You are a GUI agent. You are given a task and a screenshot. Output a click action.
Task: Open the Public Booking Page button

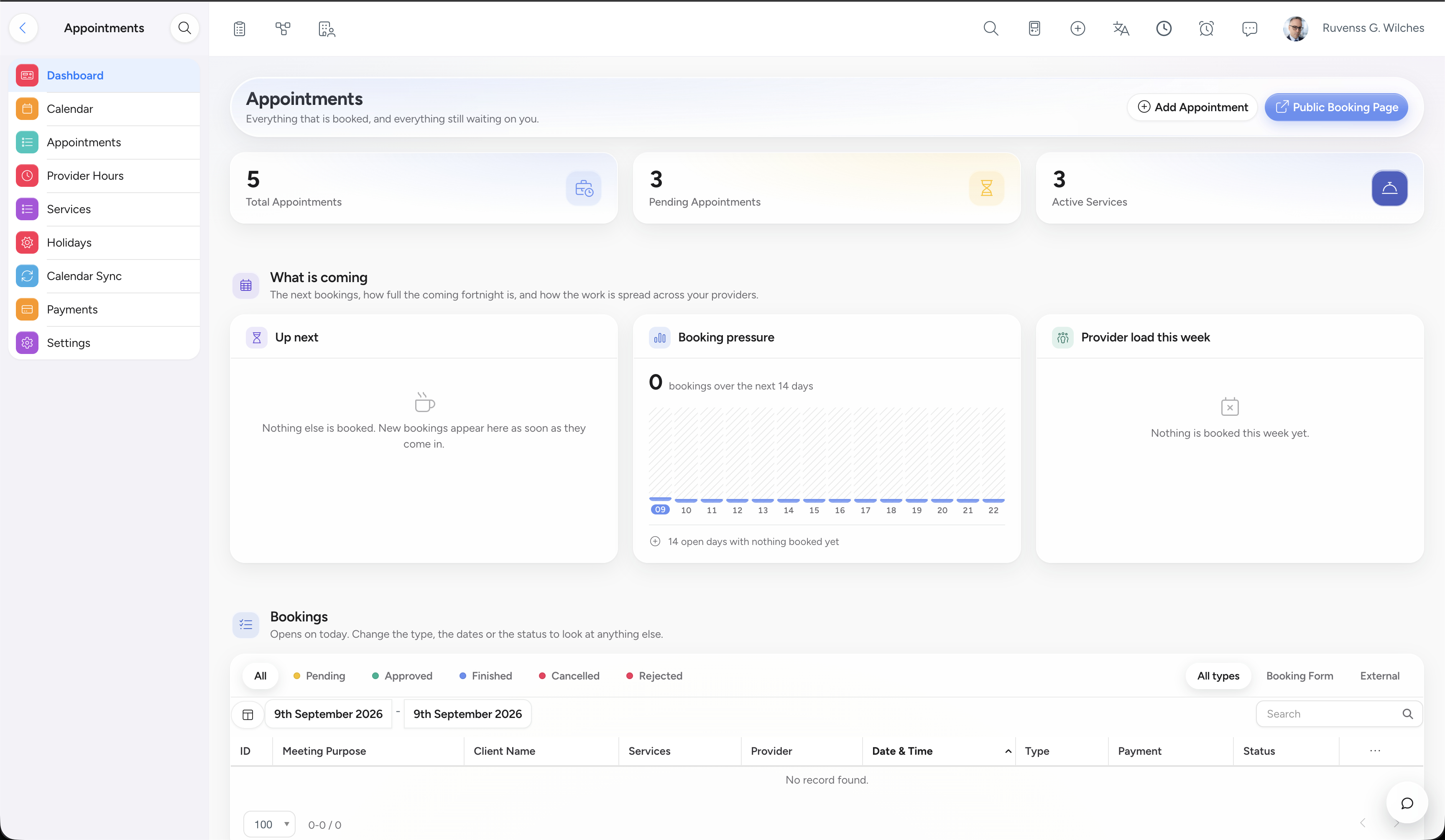(1336, 107)
